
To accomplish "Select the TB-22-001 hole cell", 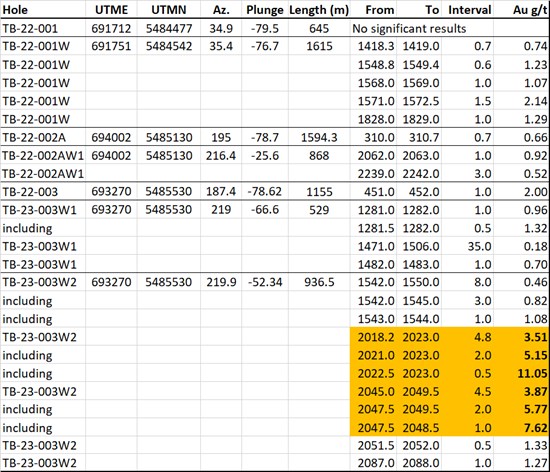I will pyautogui.click(x=30, y=28).
